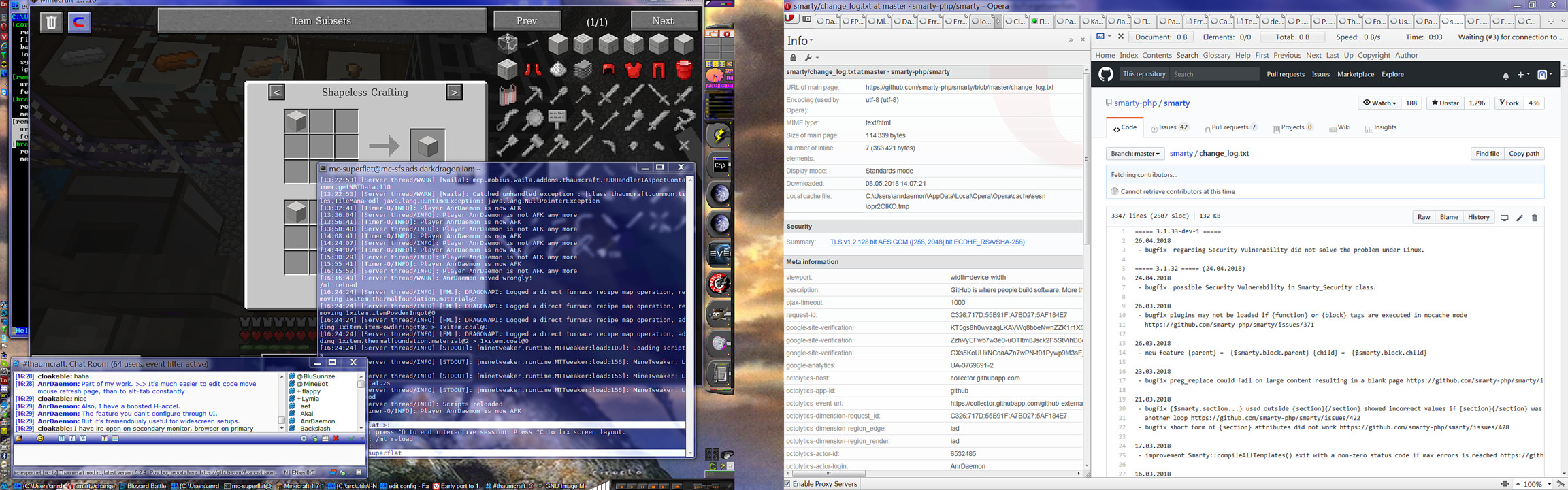Toggle the blue magnet mode button in NEI

pos(79,22)
